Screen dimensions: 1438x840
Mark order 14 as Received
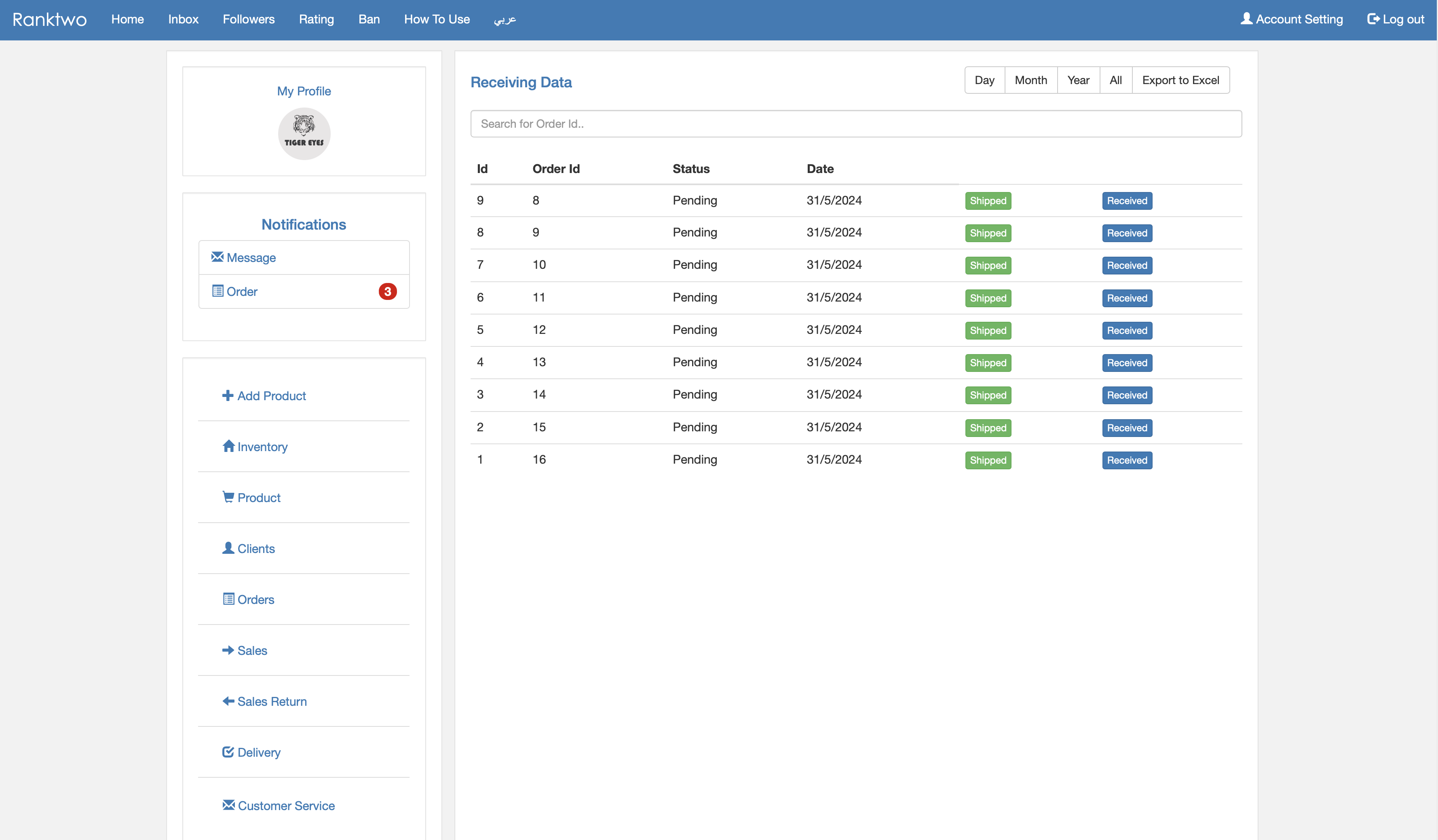pos(1127,395)
